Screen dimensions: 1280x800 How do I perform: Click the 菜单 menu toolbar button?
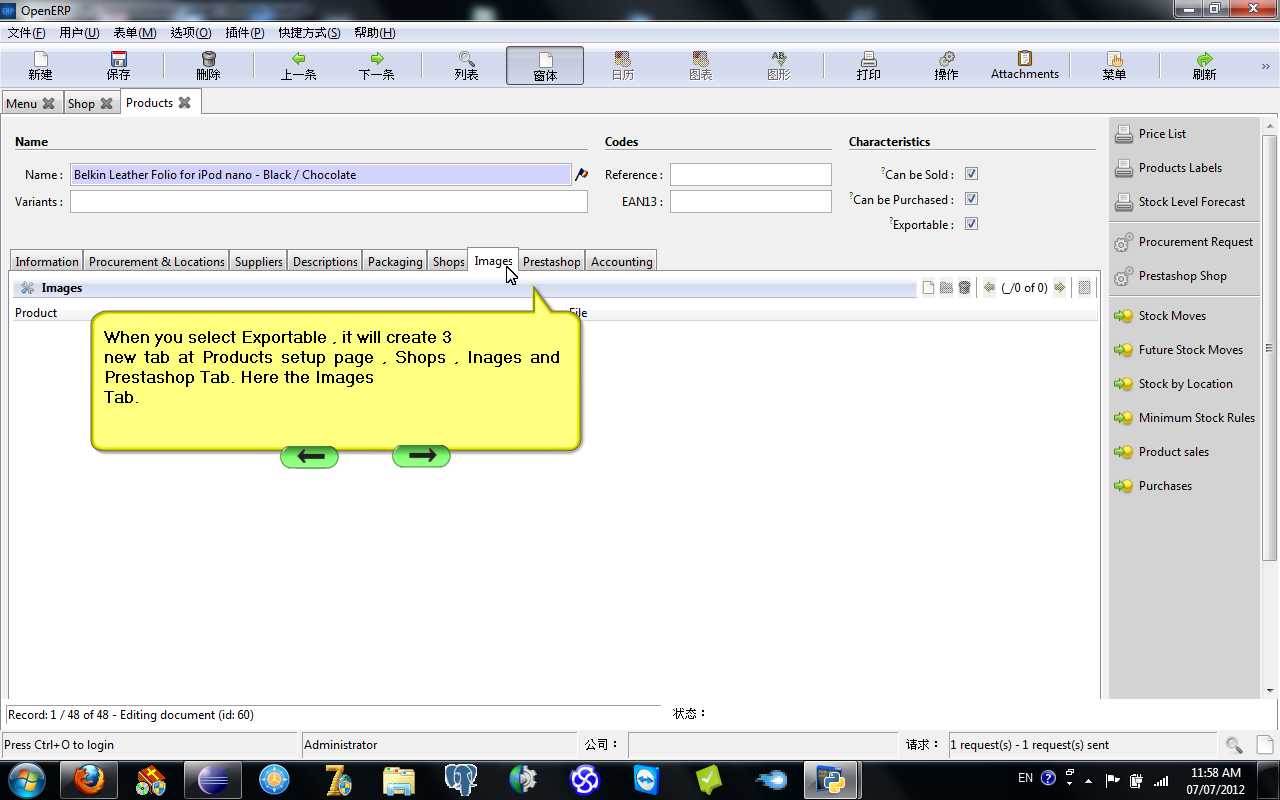(x=1114, y=66)
